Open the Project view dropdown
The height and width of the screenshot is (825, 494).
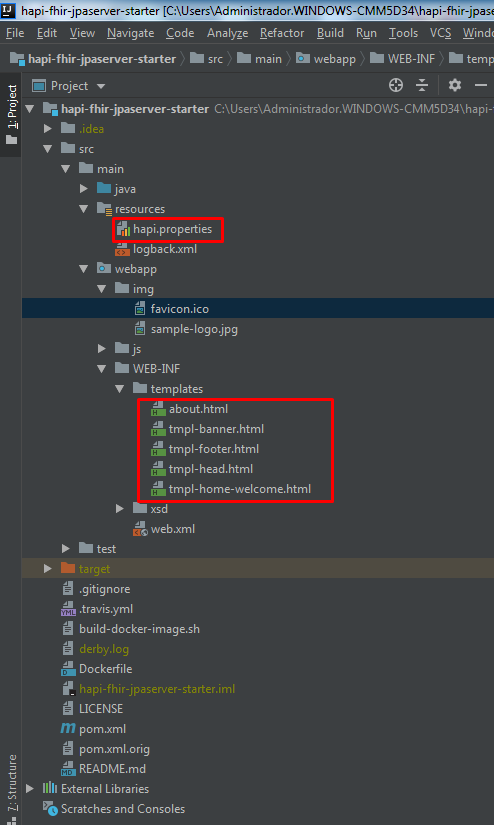[x=68, y=86]
